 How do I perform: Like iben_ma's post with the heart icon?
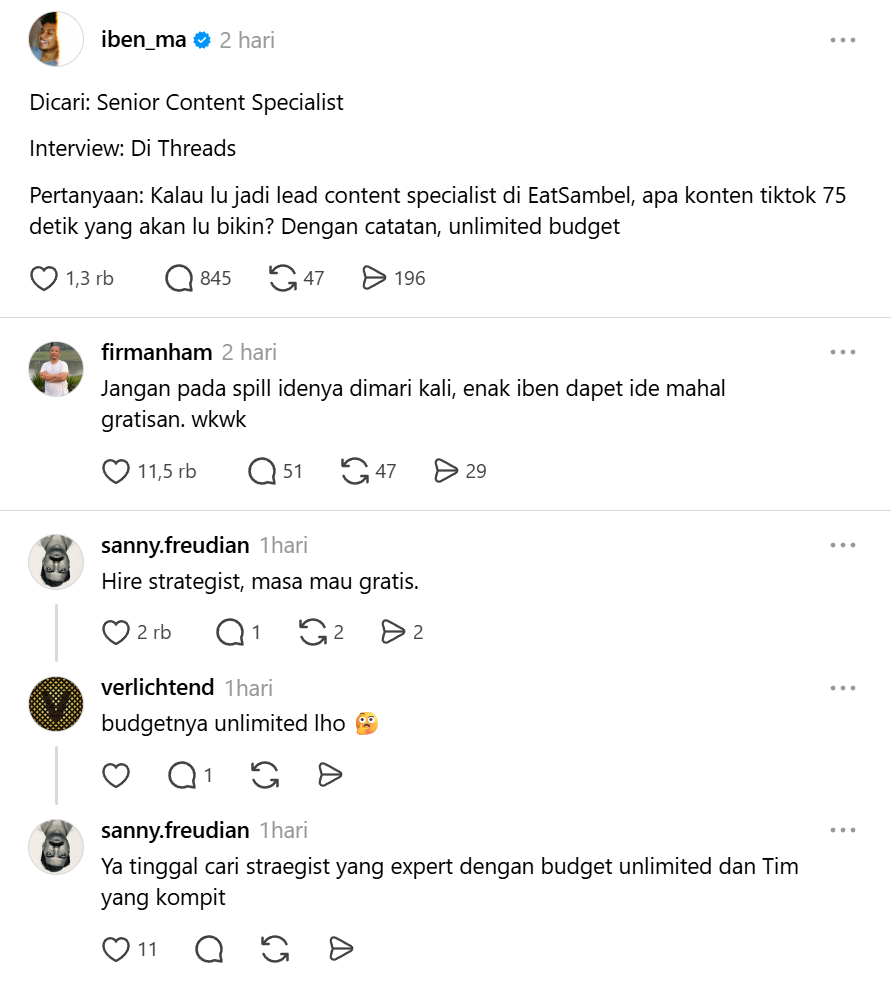[44, 278]
